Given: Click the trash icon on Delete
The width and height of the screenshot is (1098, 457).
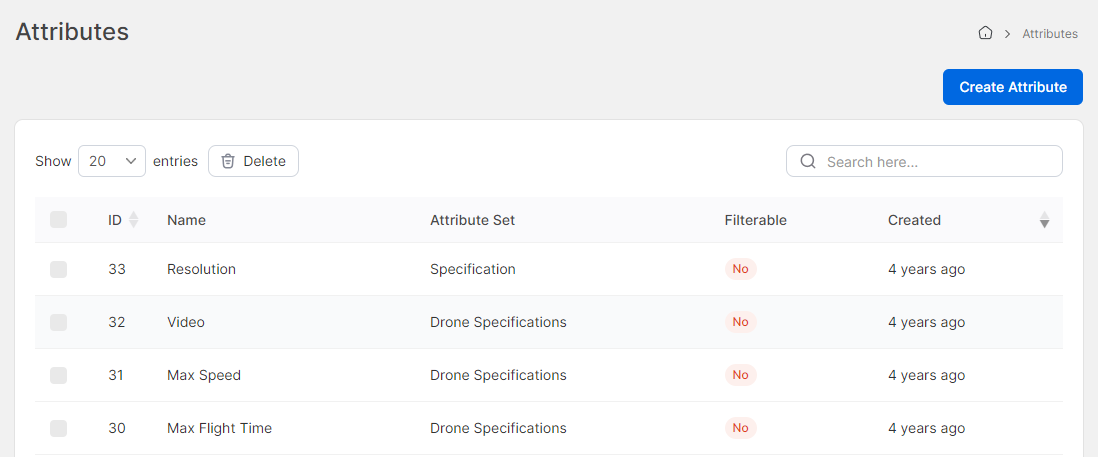Looking at the screenshot, I should (x=228, y=161).
